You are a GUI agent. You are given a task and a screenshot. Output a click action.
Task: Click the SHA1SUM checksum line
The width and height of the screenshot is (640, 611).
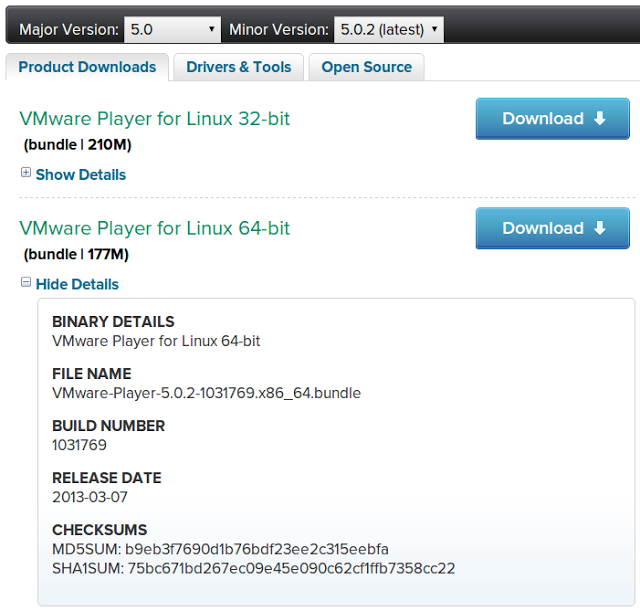click(x=253, y=569)
